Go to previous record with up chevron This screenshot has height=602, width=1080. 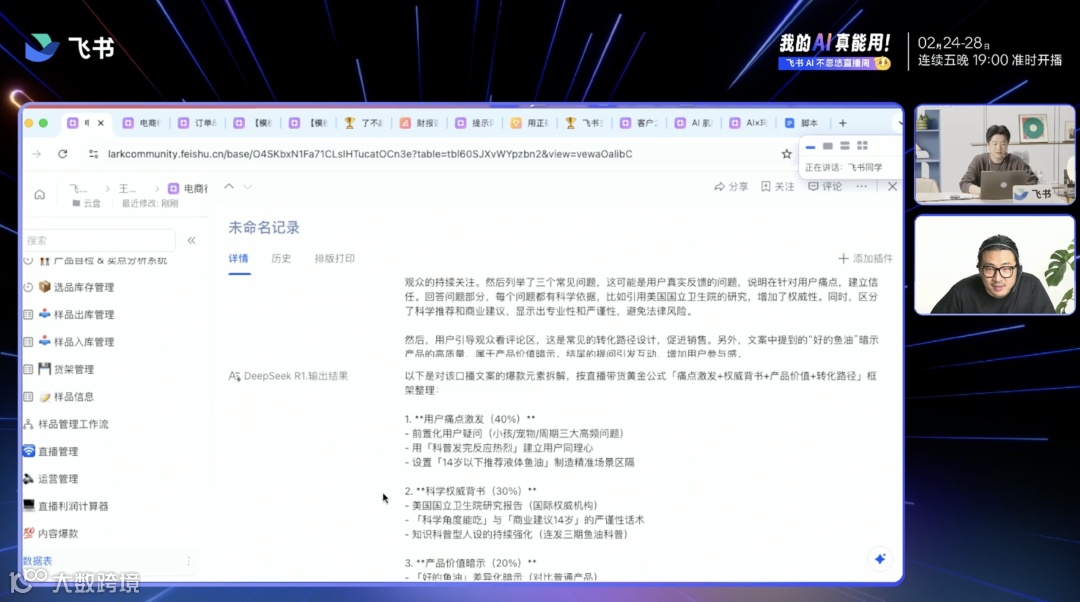[x=229, y=187]
